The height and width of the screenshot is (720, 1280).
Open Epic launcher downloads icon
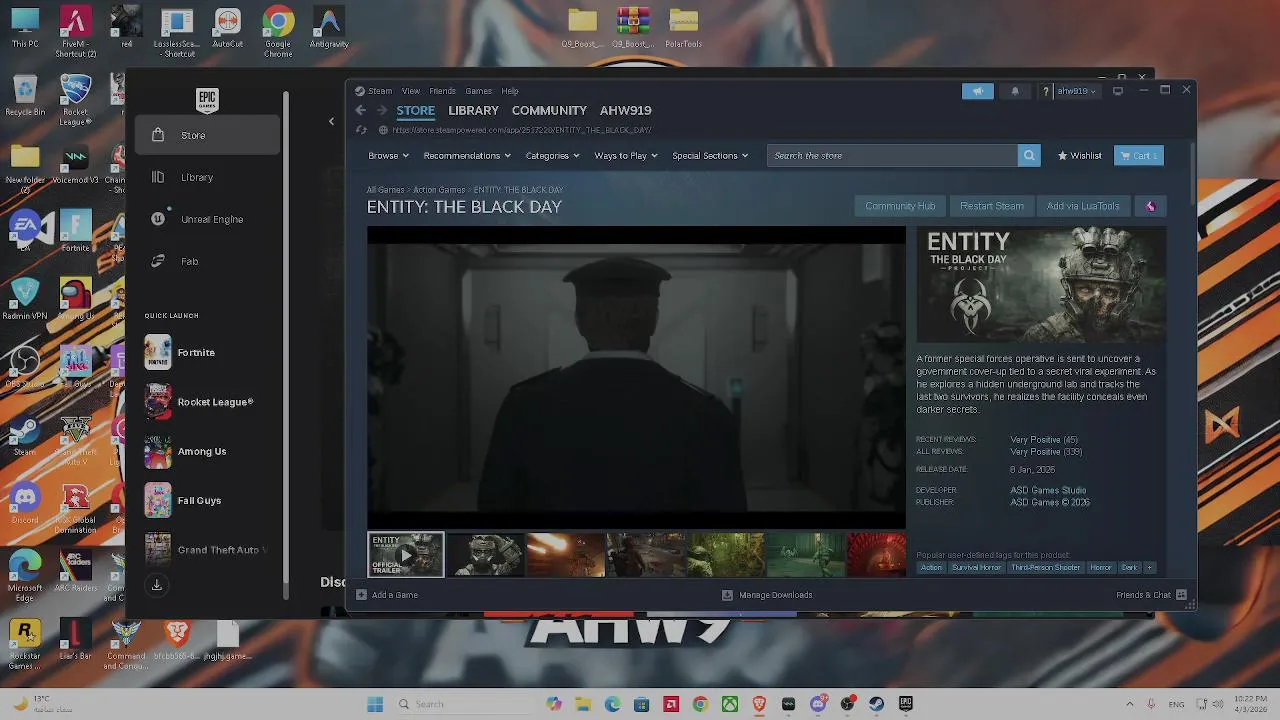(x=157, y=585)
